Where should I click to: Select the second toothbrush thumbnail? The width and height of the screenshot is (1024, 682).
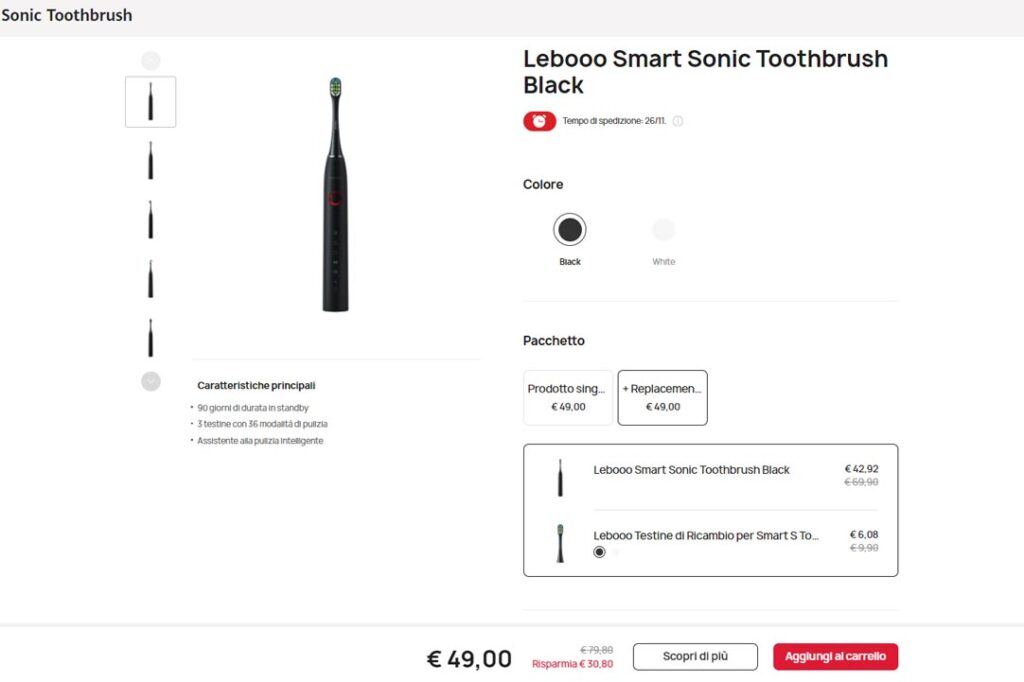click(x=151, y=160)
